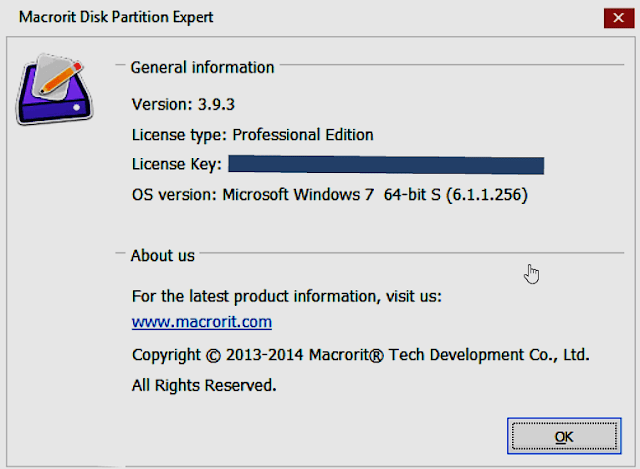The height and width of the screenshot is (469, 640).
Task: Click the 'General information' section heading
Action: pyautogui.click(x=202, y=68)
